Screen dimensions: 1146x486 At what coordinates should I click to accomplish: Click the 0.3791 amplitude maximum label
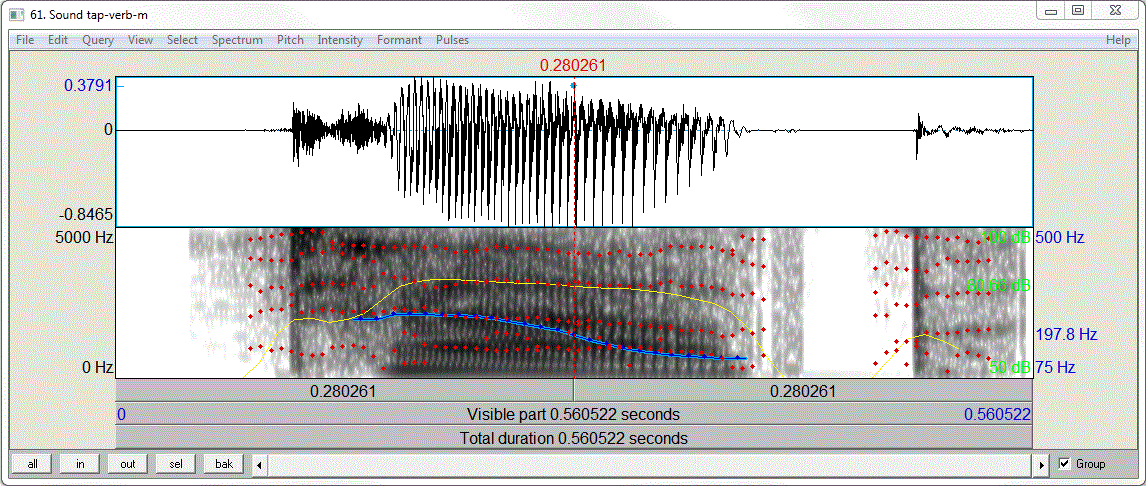click(88, 86)
